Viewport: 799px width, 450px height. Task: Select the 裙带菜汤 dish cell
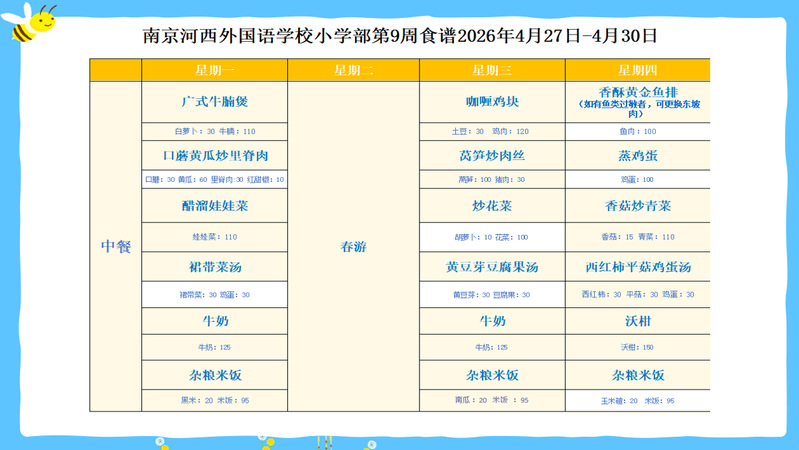[x=214, y=267]
